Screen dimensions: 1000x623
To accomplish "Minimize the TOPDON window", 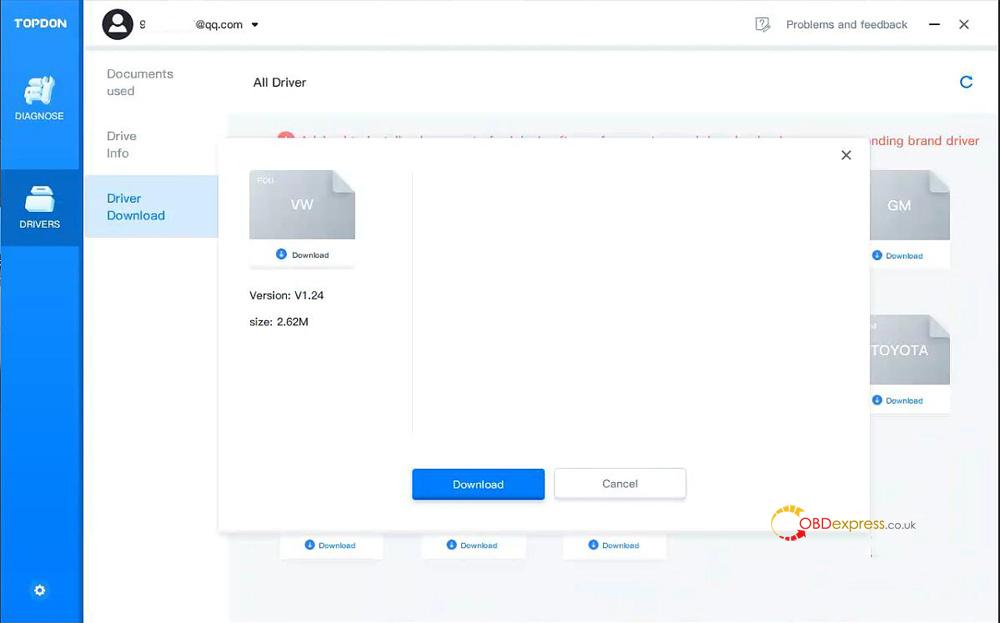I will click(934, 24).
